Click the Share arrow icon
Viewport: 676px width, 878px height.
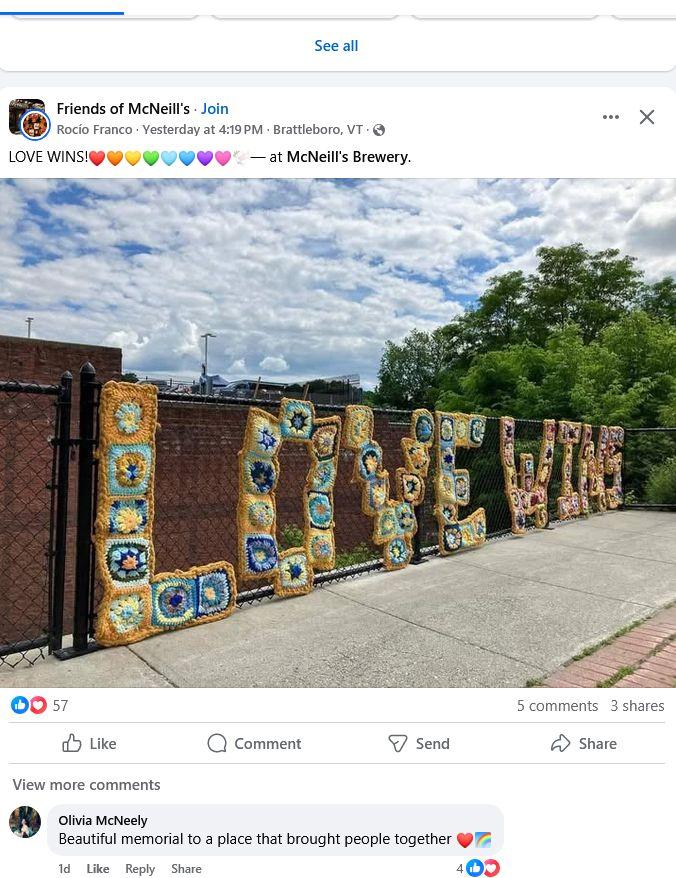tap(560, 743)
